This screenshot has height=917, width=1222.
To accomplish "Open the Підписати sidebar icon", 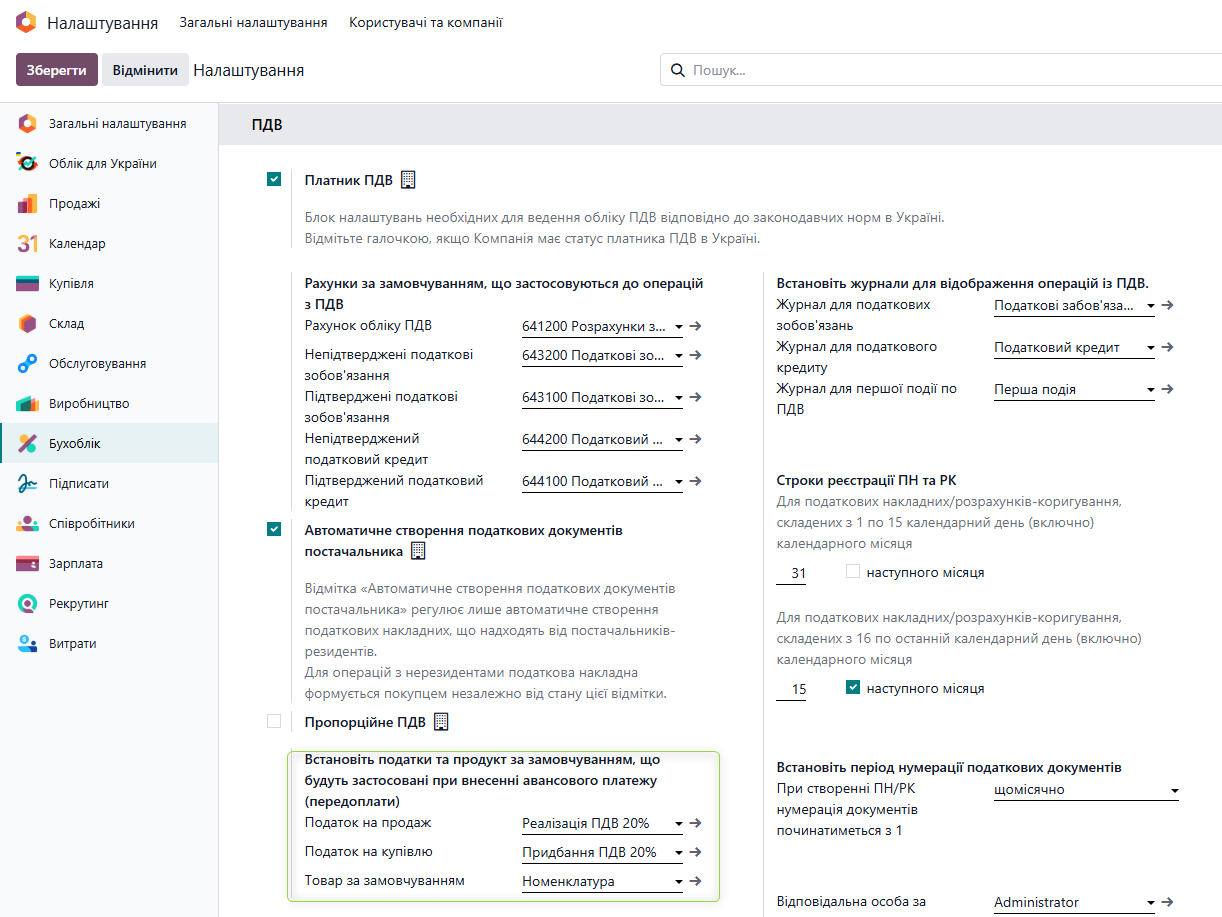I will coord(28,483).
